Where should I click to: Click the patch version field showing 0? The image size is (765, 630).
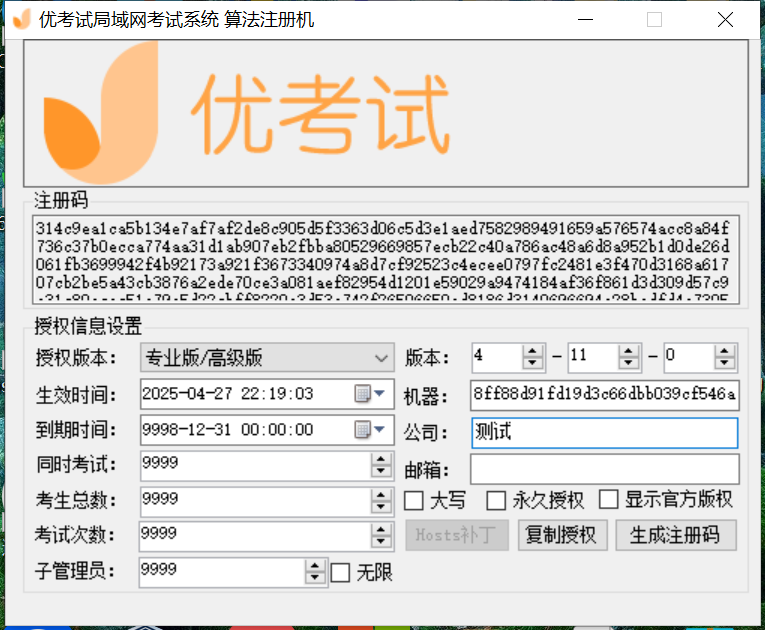(x=689, y=357)
